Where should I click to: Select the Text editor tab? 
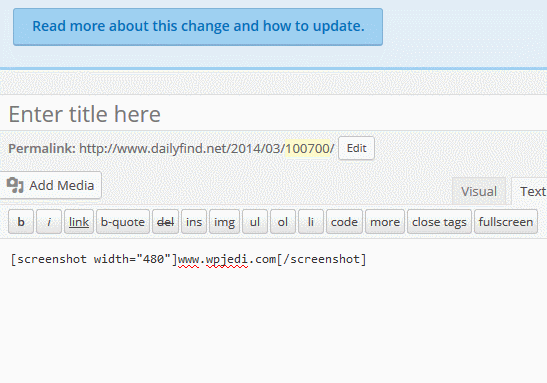530,191
